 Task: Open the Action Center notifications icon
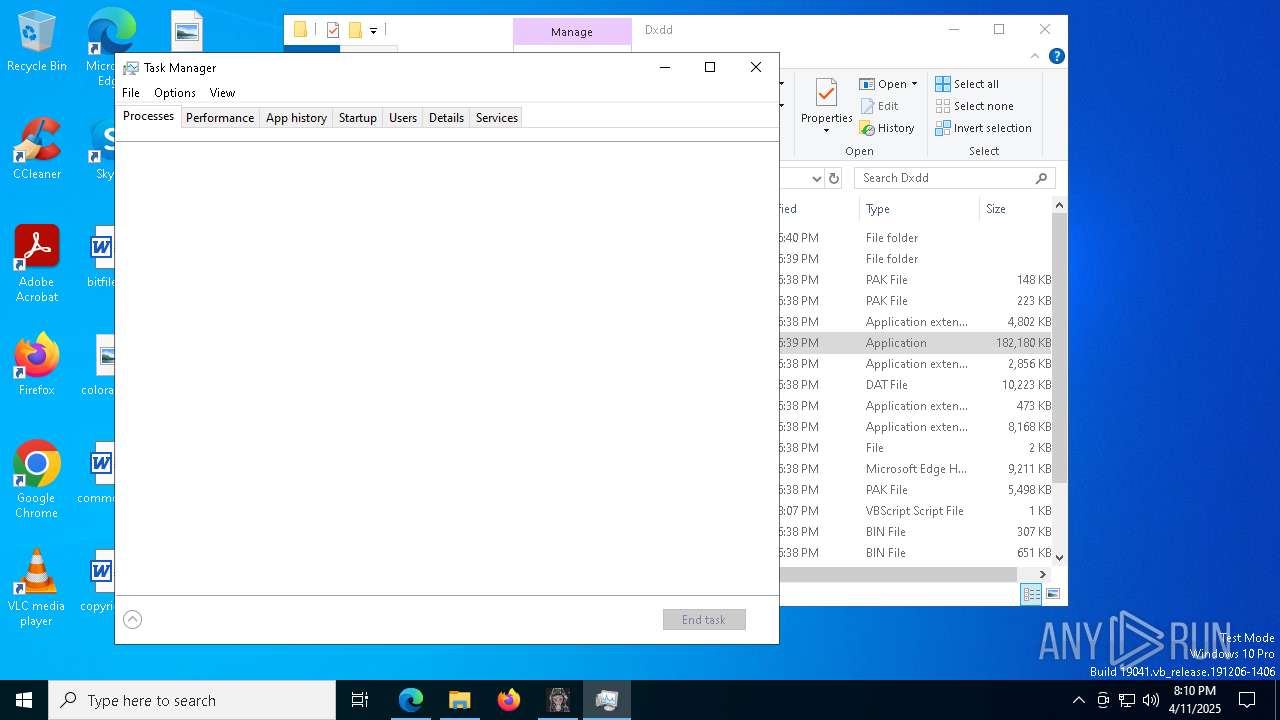coord(1247,700)
